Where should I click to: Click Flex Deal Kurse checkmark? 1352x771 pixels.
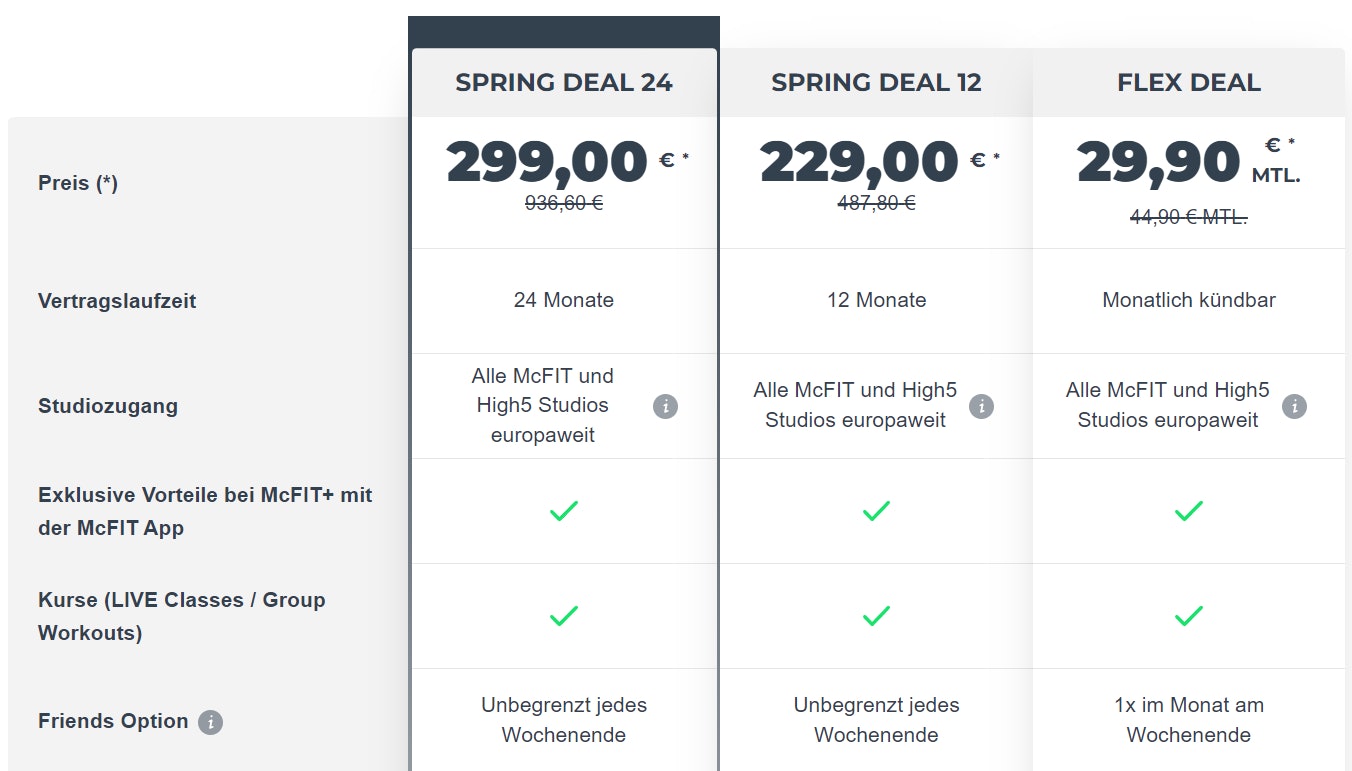tap(1188, 616)
